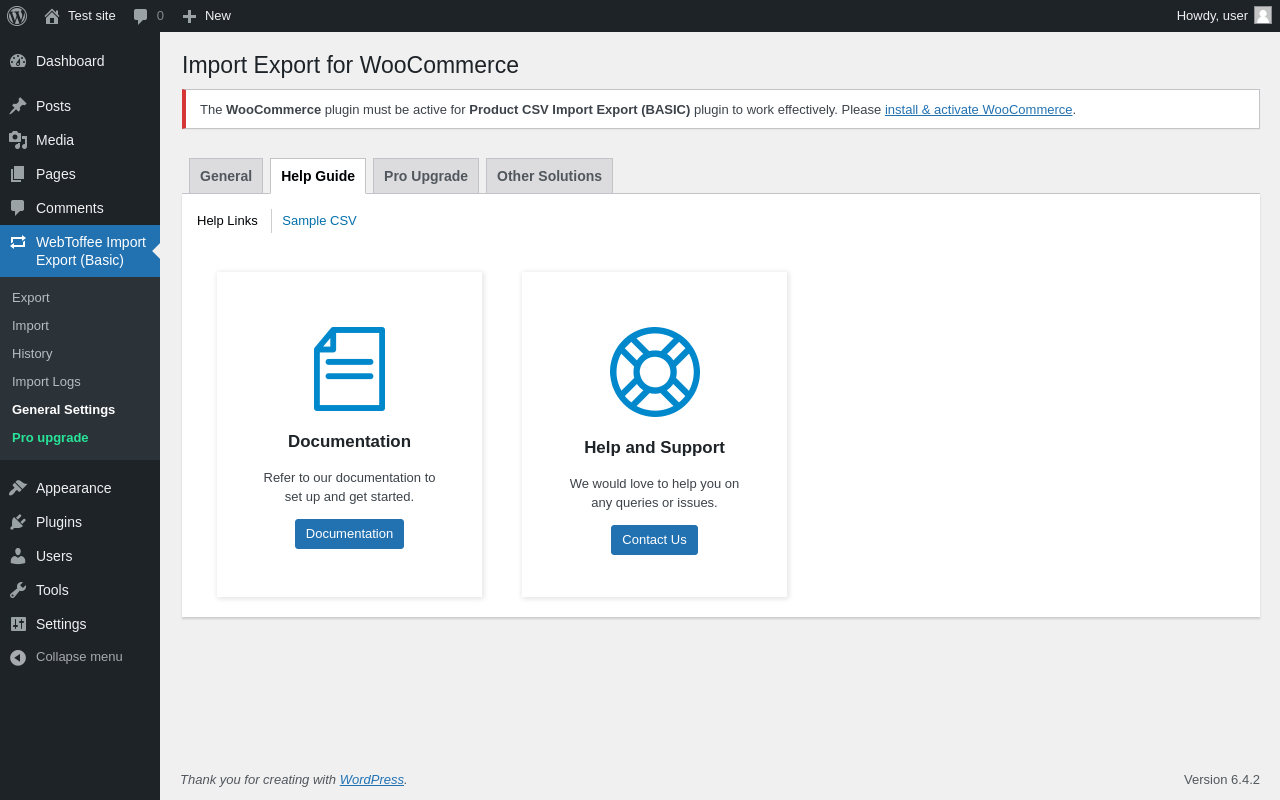
Task: Open the Pro Upgrade tab
Action: click(426, 176)
